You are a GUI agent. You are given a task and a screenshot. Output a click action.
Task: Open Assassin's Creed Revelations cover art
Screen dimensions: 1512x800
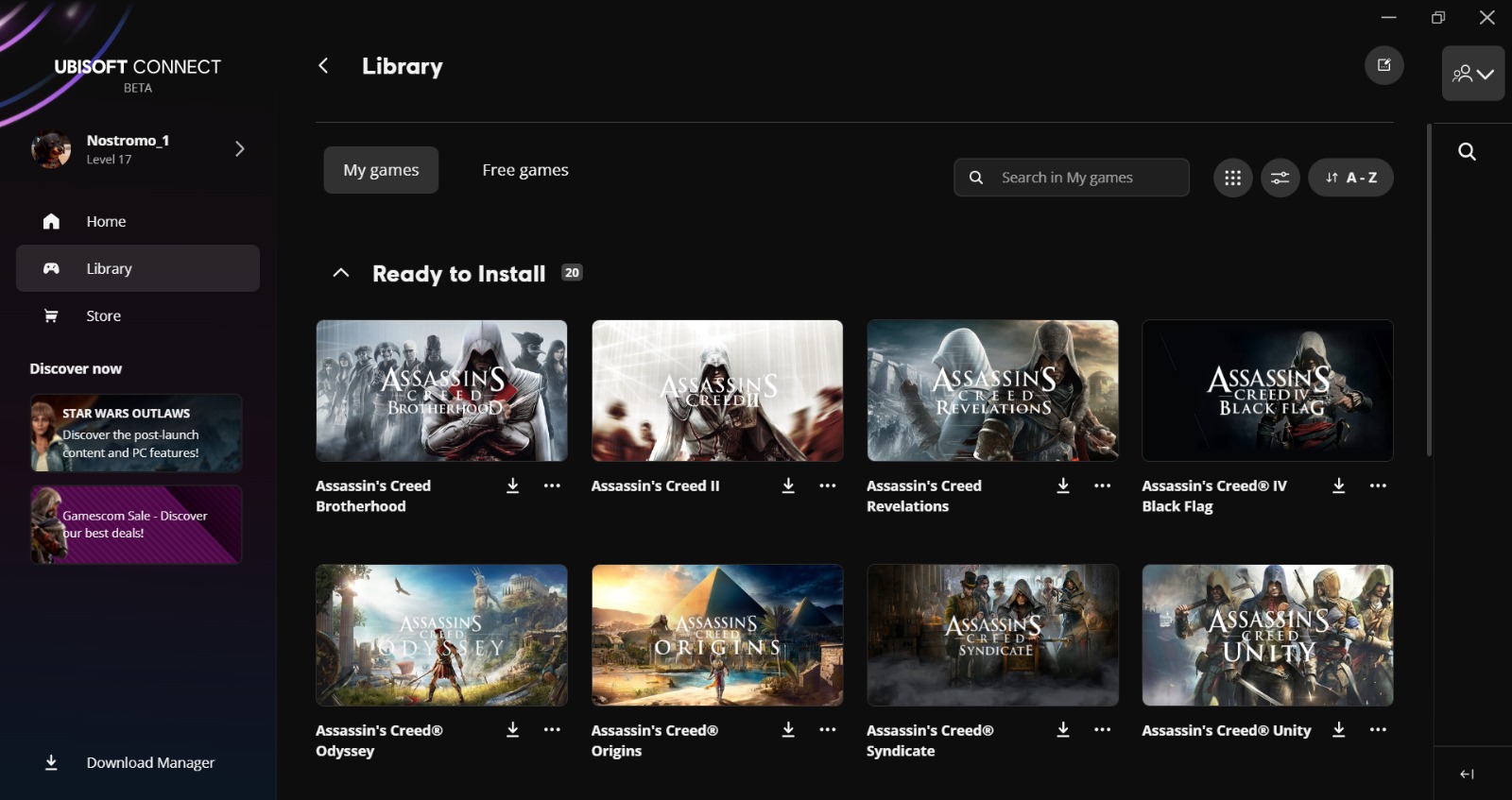tap(992, 390)
